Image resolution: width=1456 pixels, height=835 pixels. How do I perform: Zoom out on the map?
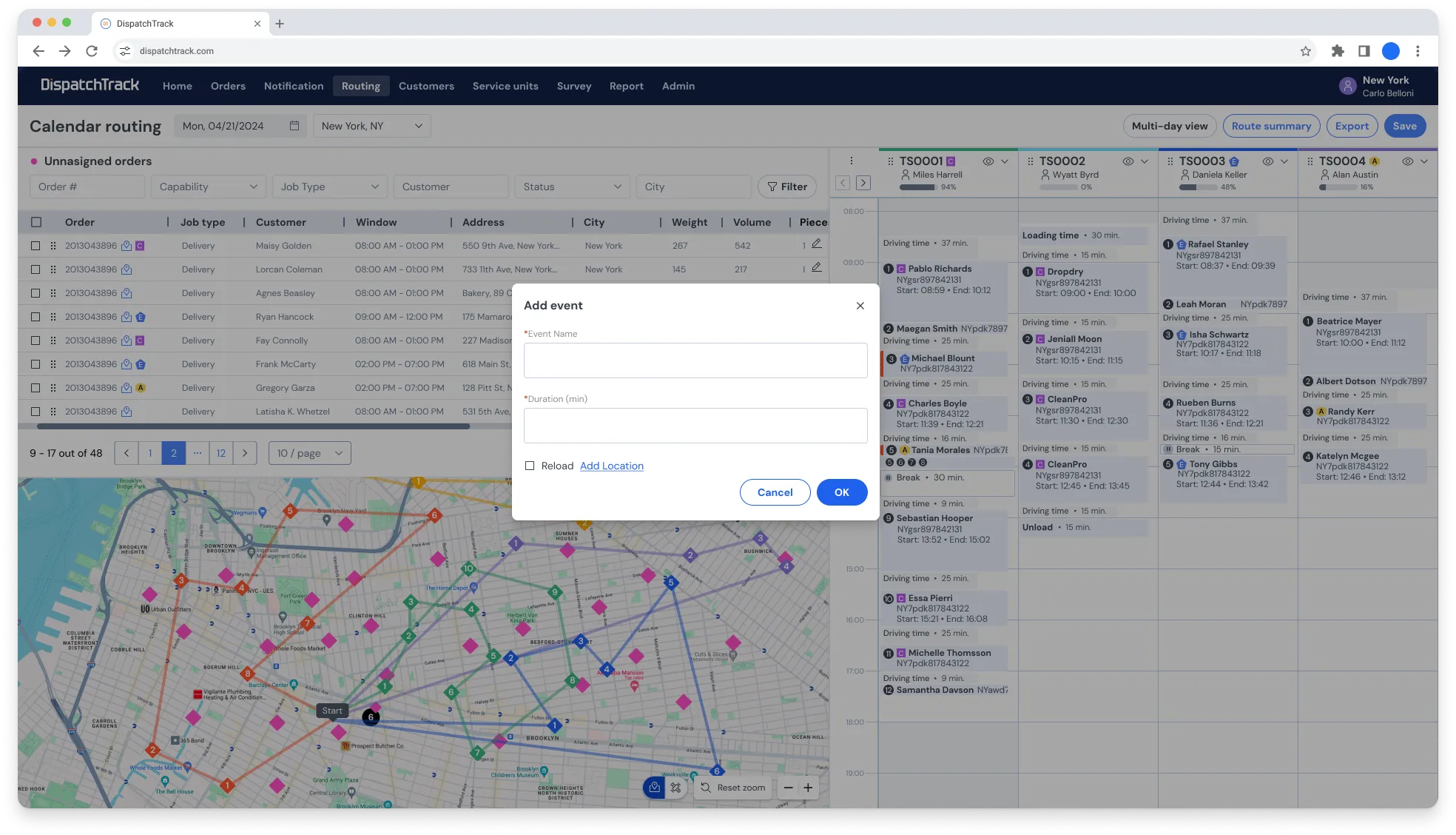(788, 788)
